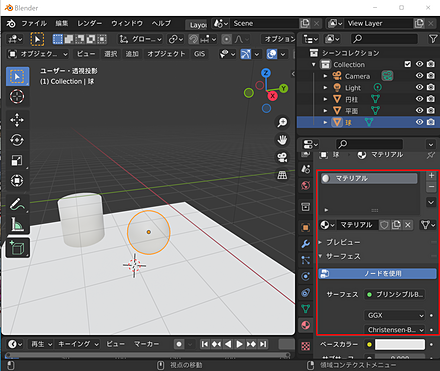440x371 pixels.
Task: Click the ノードを使用 button
Action: click(x=377, y=274)
